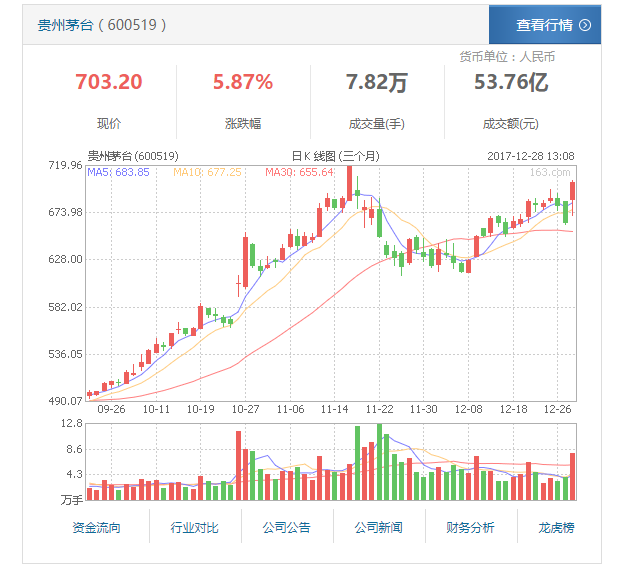Click the 10-27 date axis label
Viewport: 636px width, 575px height.
click(245, 409)
